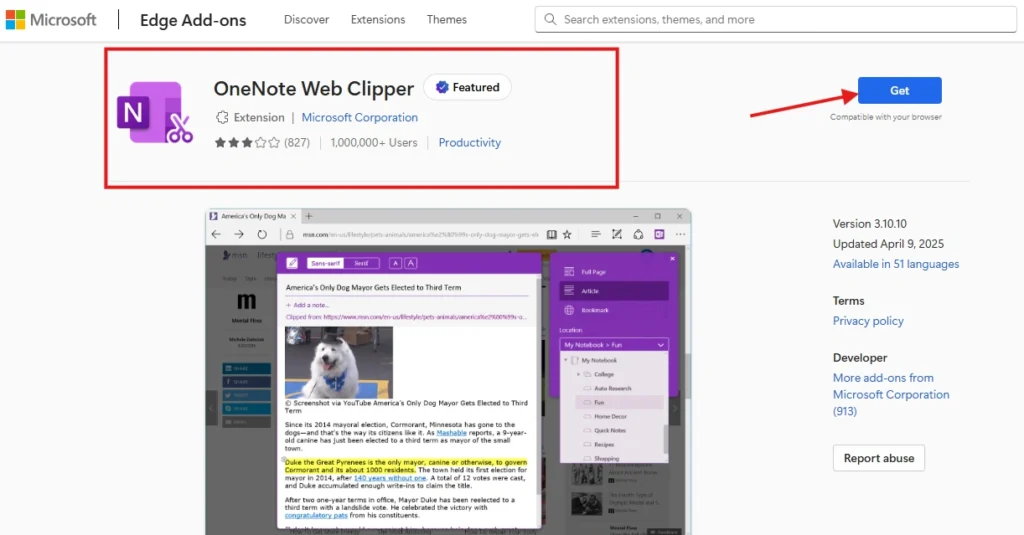Select the America's Only Dog Ma browser tab
Screen dimensions: 1024x535
[253, 216]
